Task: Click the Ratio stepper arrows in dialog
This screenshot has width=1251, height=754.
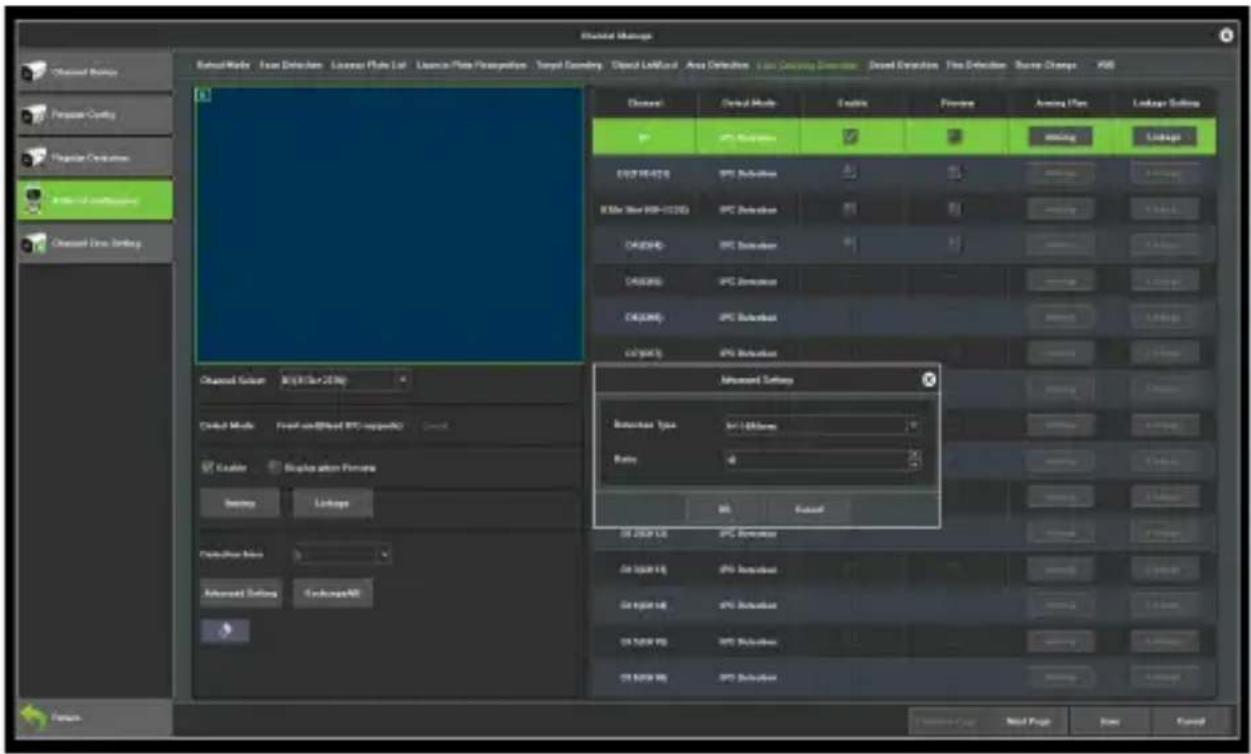Action: (x=914, y=460)
